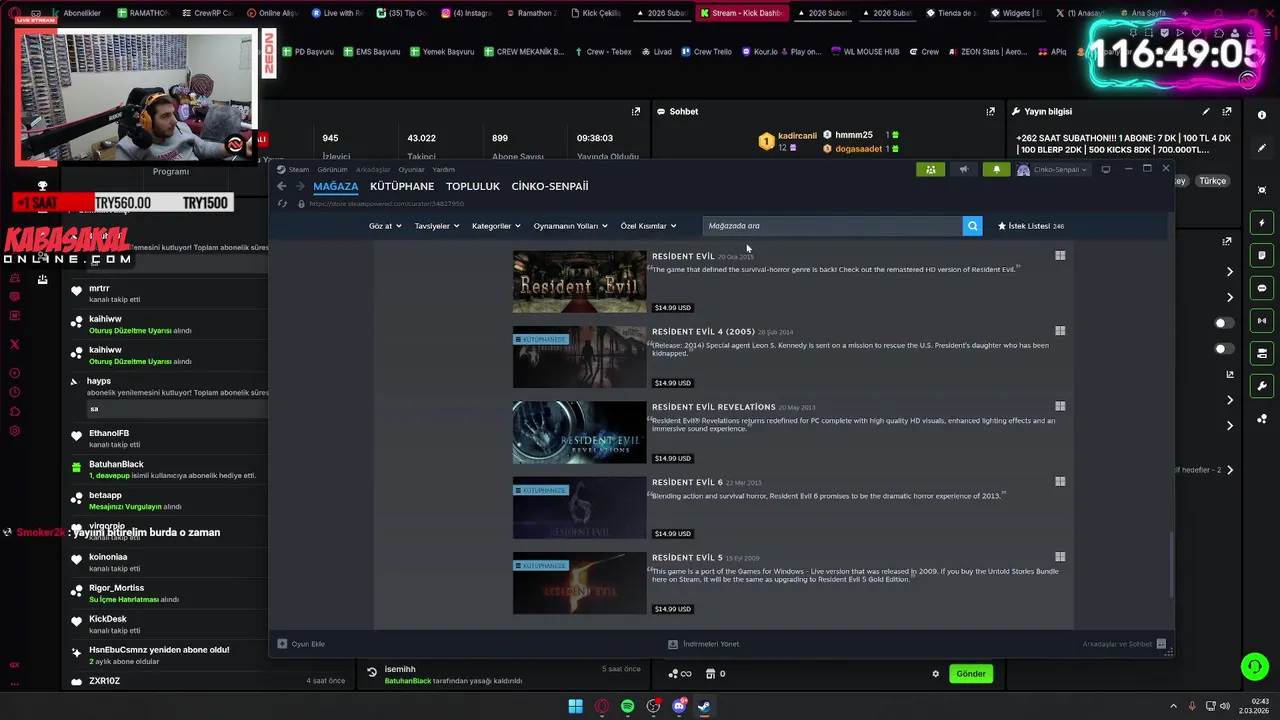Open the MAĞAZA tab in Steam
This screenshot has height=720, width=1280.
click(335, 186)
